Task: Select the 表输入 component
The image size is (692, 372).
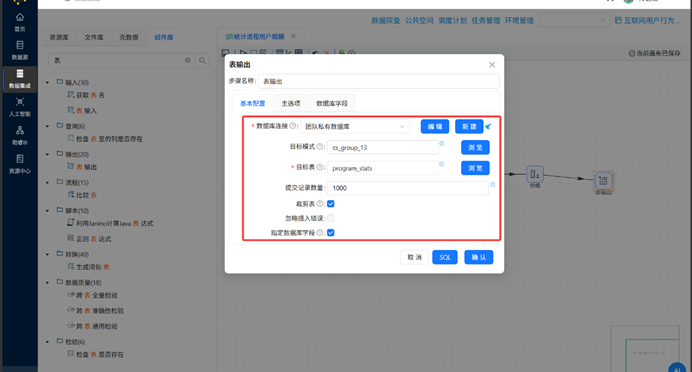Action: click(x=82, y=110)
